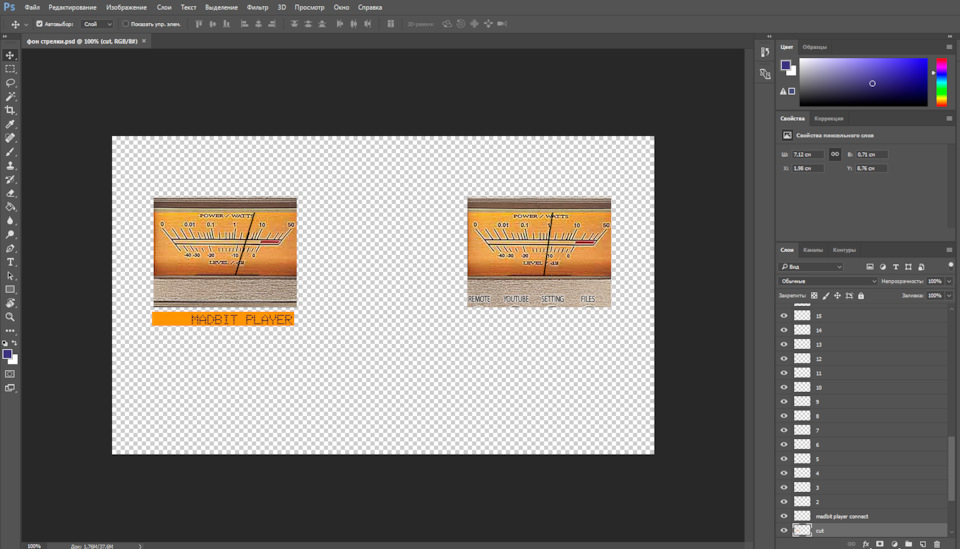Open the Move tool preset picker arrow
960x549 pixels.
point(26,24)
